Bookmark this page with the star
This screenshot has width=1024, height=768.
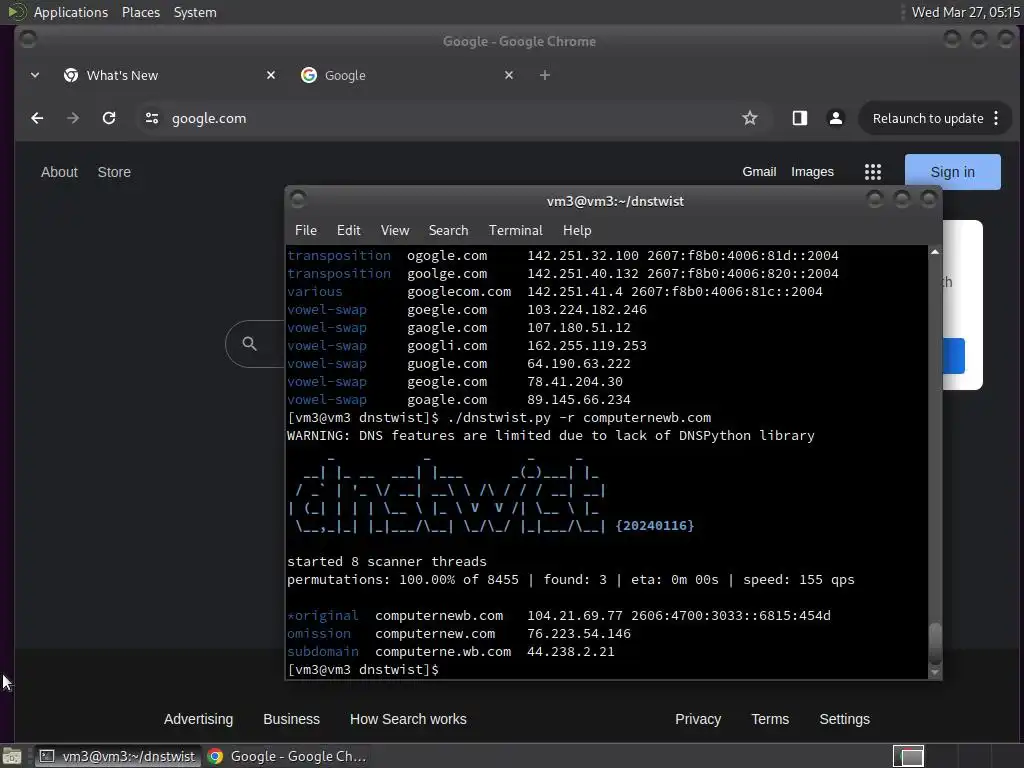point(750,118)
